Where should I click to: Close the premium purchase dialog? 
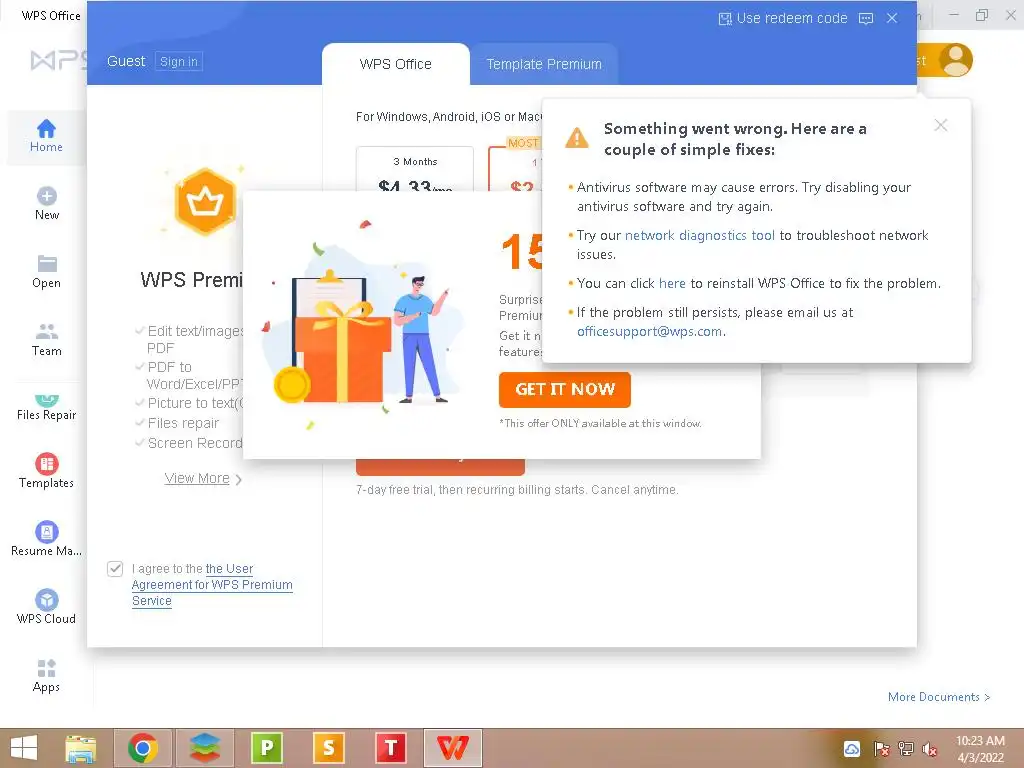tap(892, 18)
